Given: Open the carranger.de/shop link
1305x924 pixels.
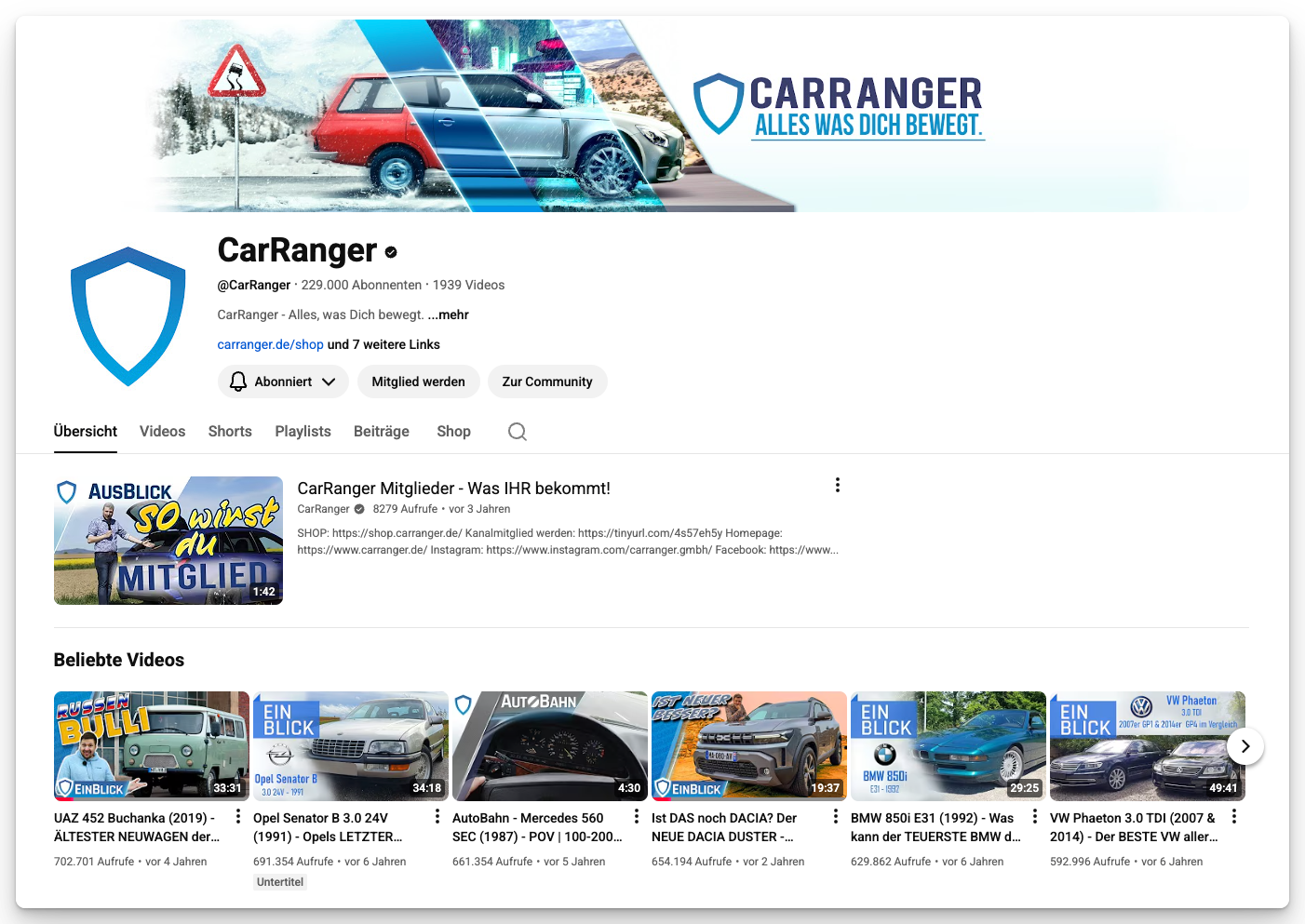Looking at the screenshot, I should tap(270, 344).
